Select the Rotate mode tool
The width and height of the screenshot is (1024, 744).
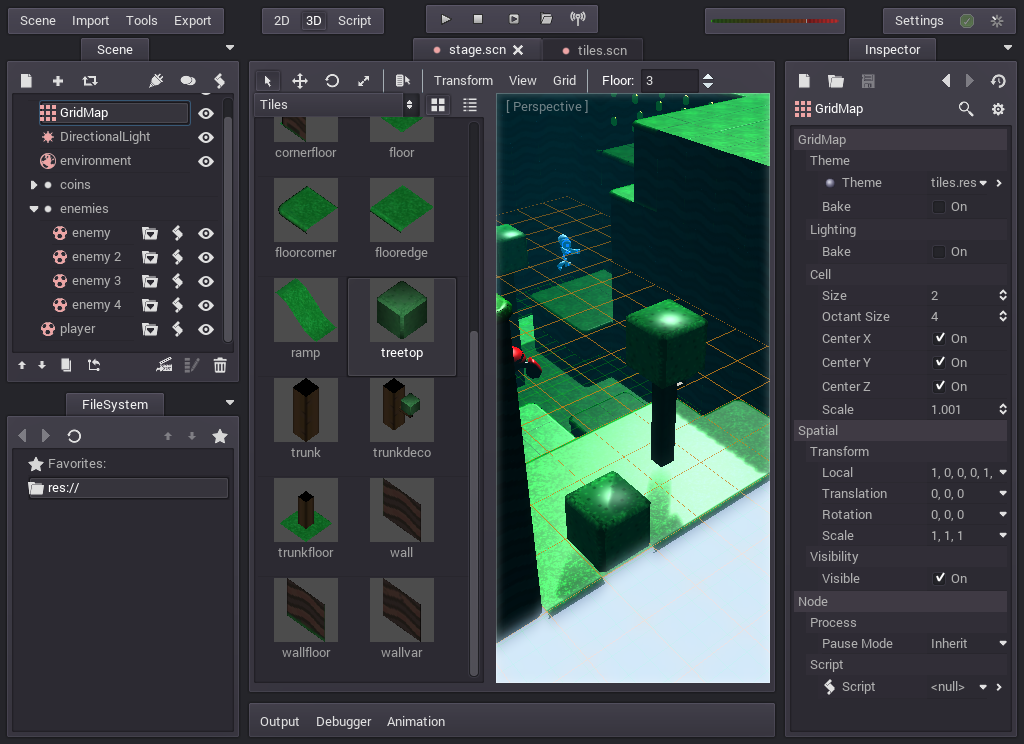point(332,81)
